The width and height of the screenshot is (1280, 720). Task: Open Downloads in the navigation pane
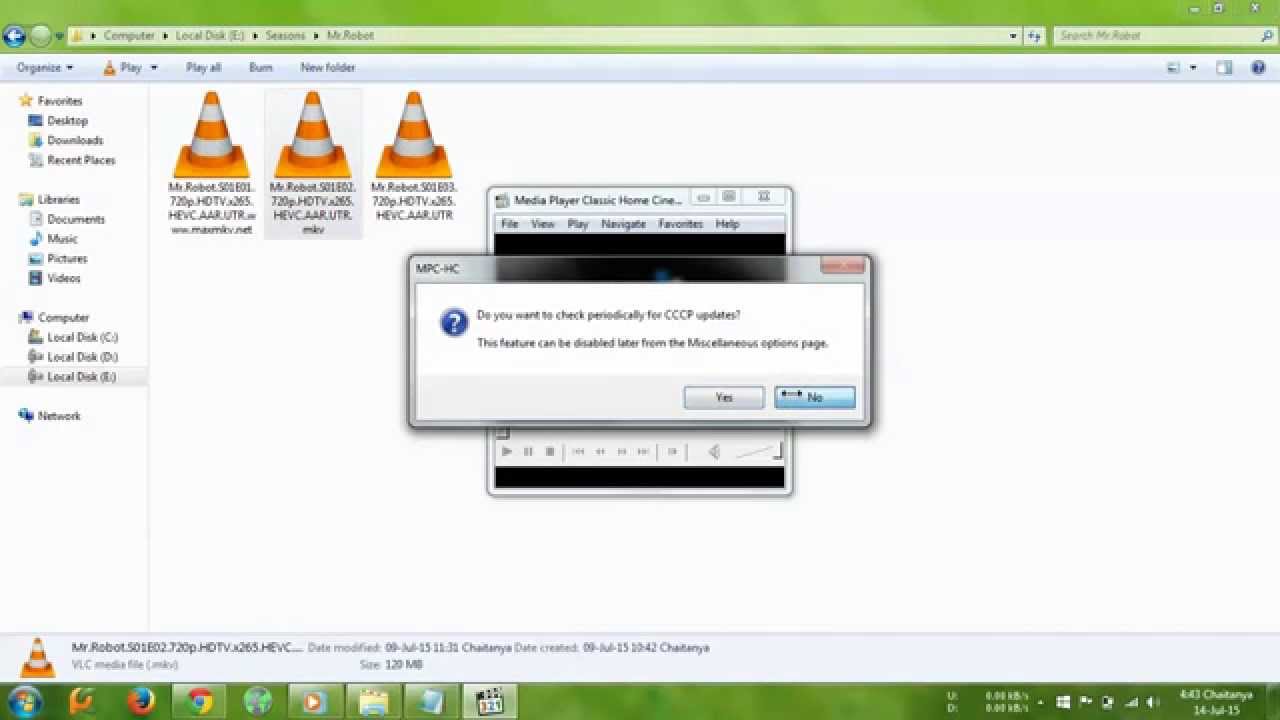coord(75,141)
